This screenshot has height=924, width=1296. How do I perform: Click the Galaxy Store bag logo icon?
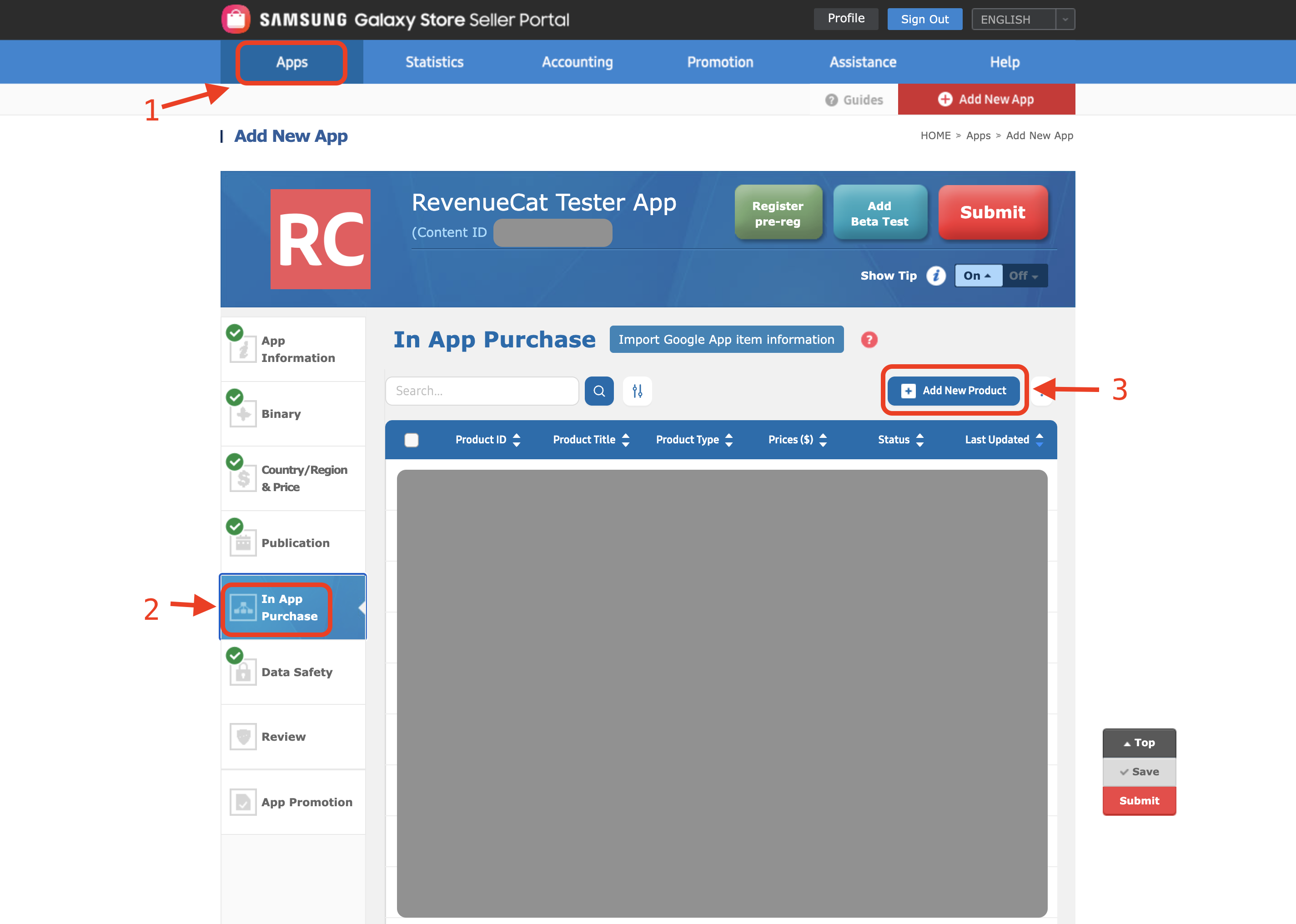click(x=236, y=20)
